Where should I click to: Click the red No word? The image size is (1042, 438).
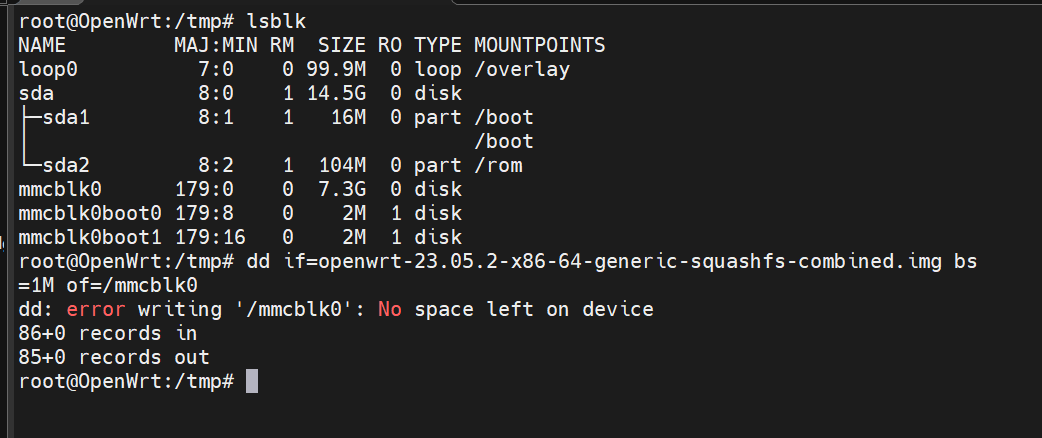point(390,309)
